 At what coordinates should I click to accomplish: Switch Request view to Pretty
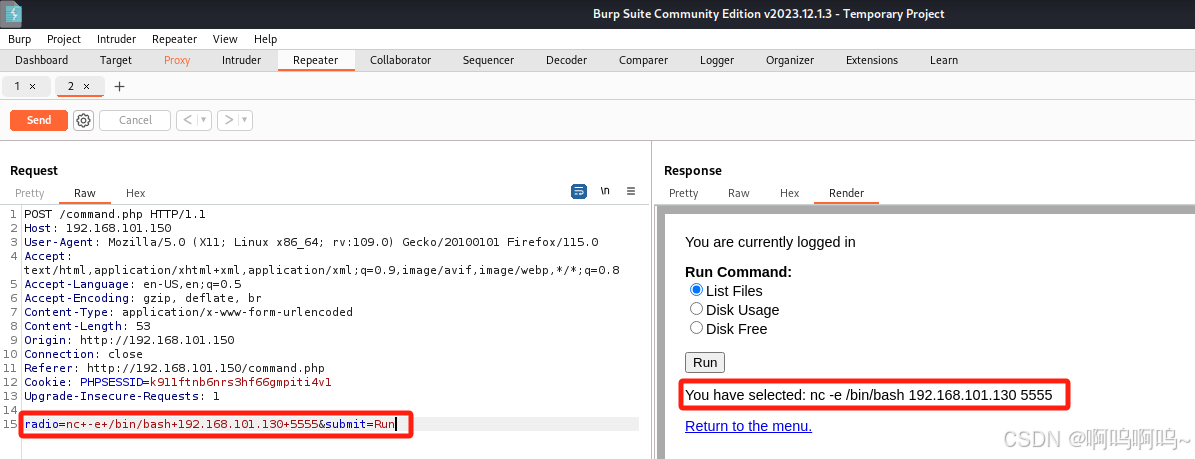point(30,193)
